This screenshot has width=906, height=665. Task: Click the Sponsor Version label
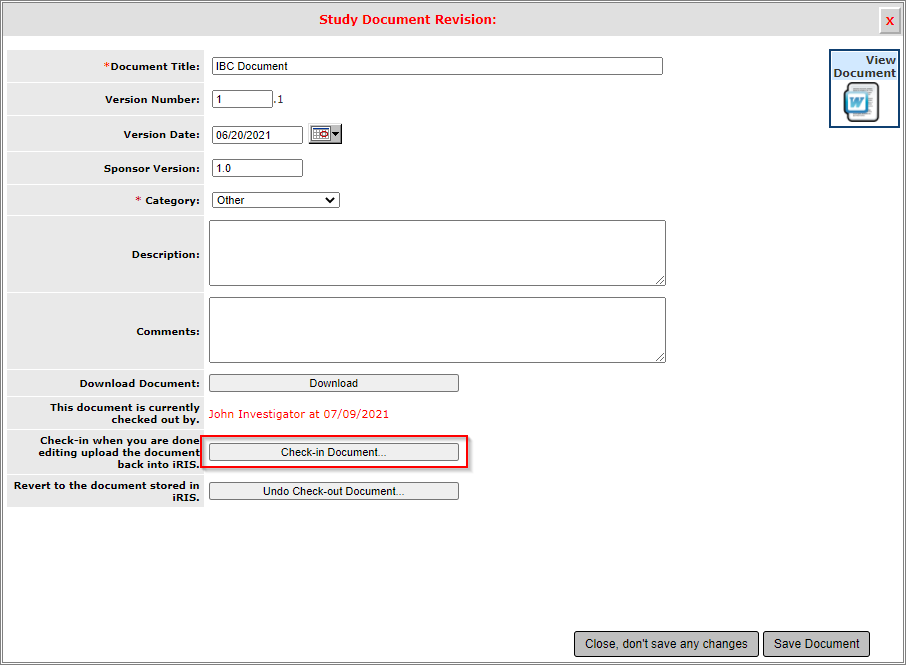point(152,168)
